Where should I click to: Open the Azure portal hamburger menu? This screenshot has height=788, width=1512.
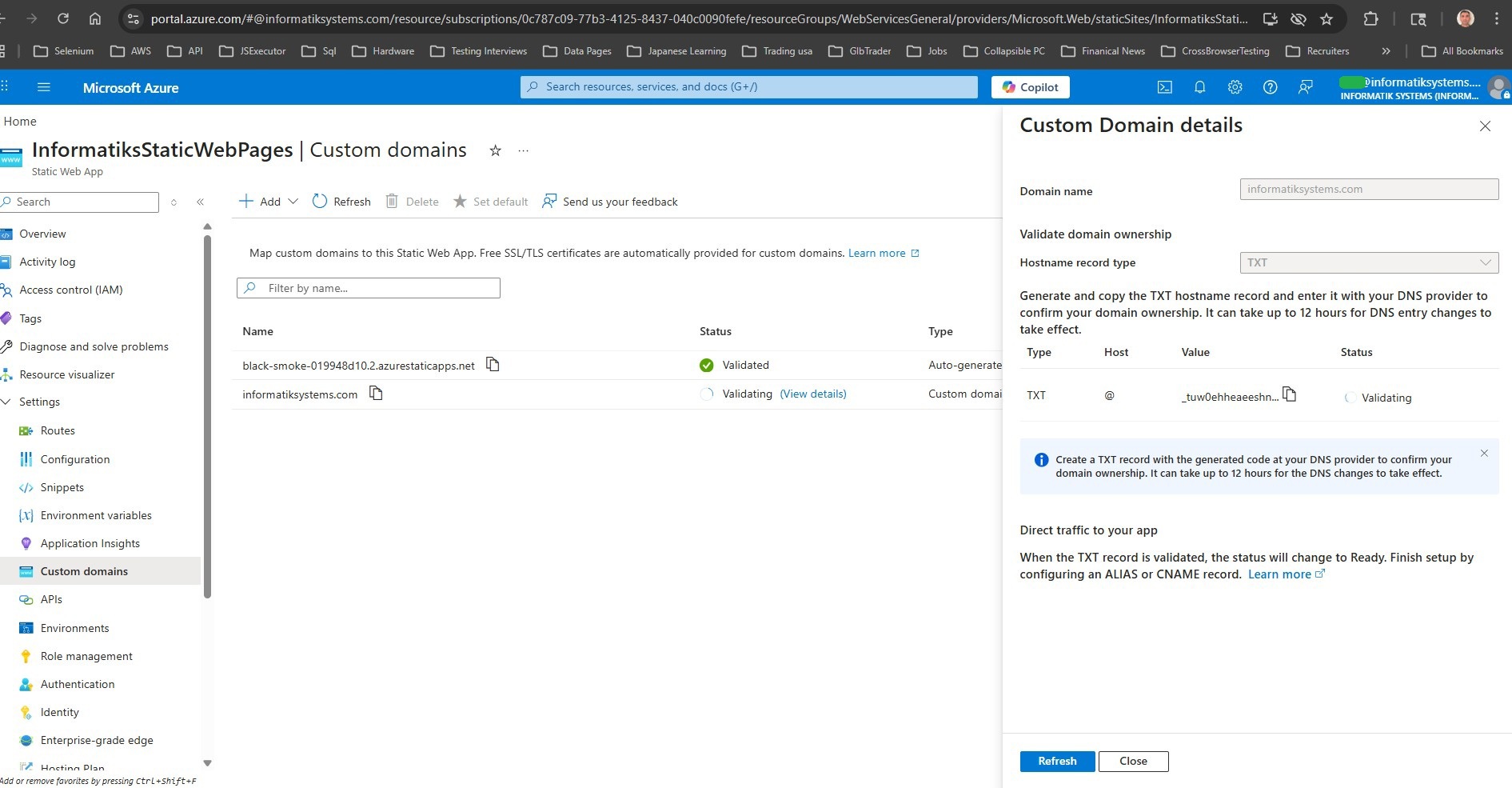[44, 87]
